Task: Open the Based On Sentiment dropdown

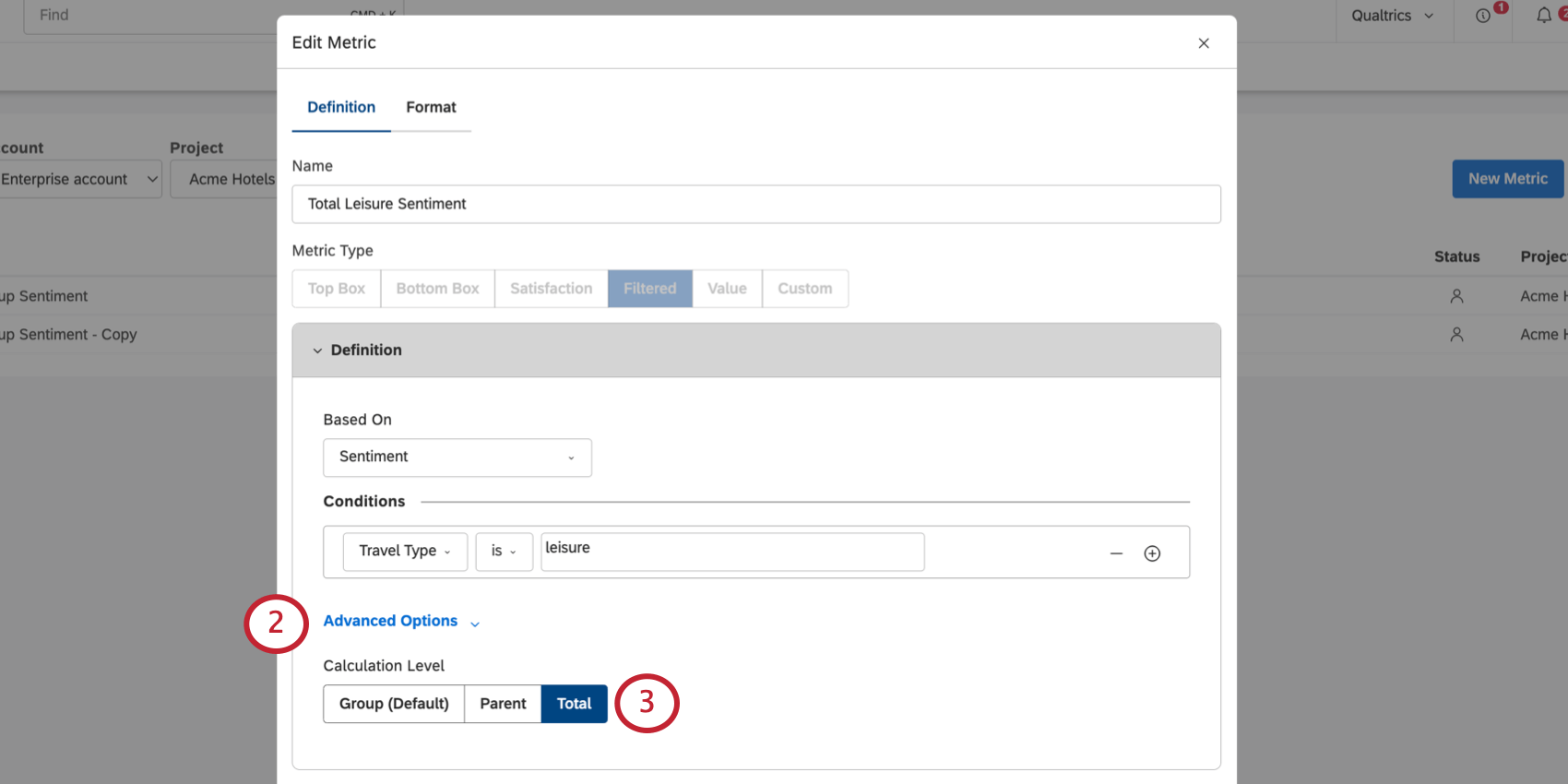Action: (x=457, y=457)
